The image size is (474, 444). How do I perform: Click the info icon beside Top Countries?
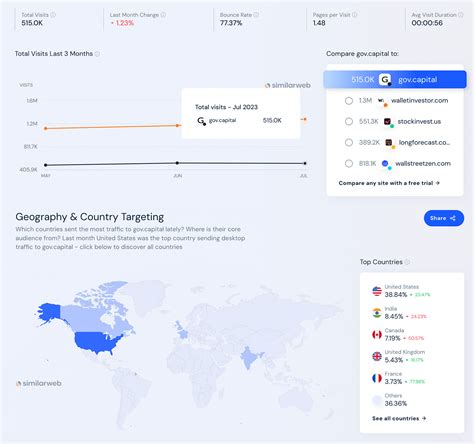pos(407,262)
